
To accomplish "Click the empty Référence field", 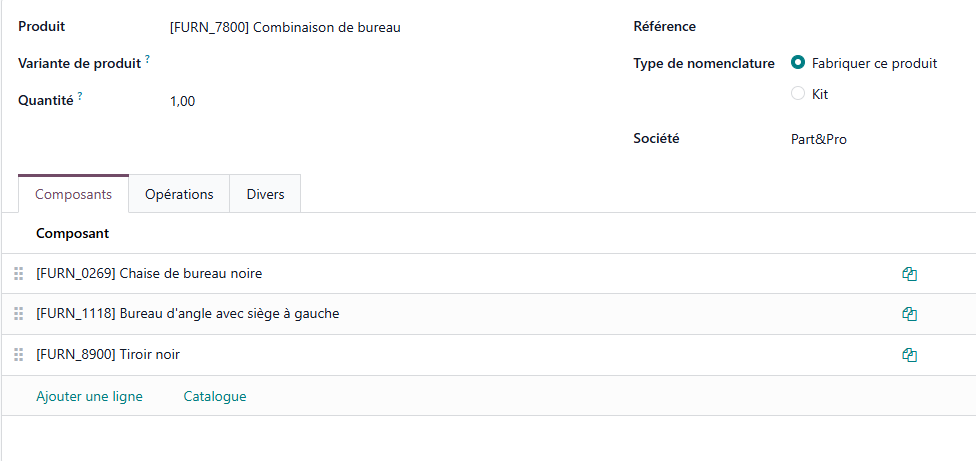I will [870, 28].
